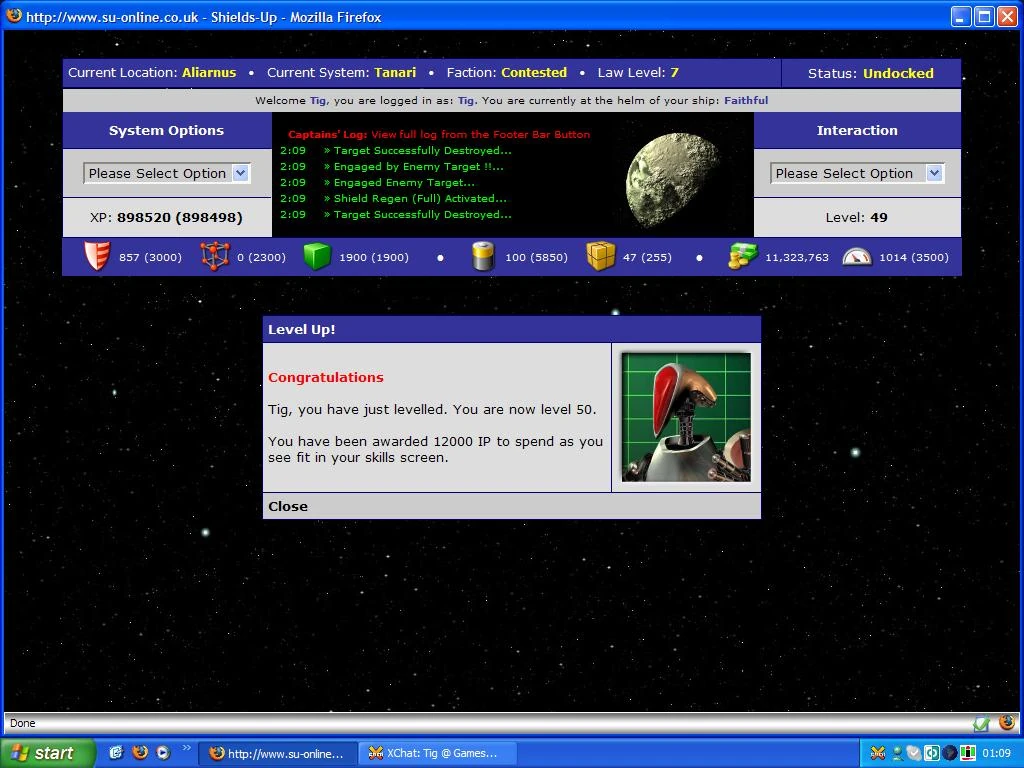Click the moon planet image

coord(673,180)
